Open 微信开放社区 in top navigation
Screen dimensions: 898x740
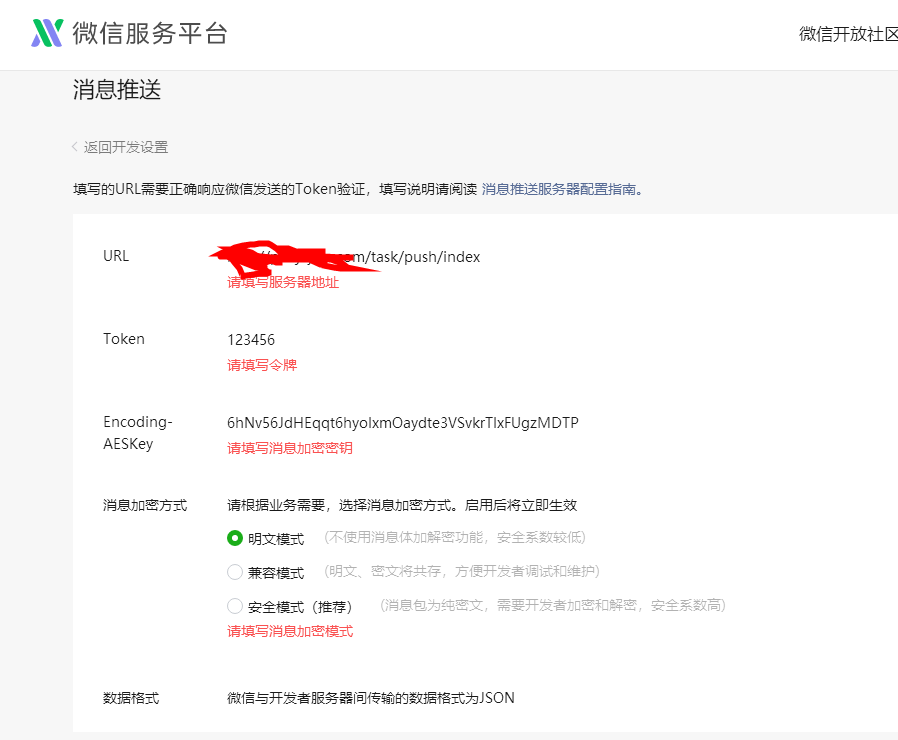pyautogui.click(x=848, y=34)
